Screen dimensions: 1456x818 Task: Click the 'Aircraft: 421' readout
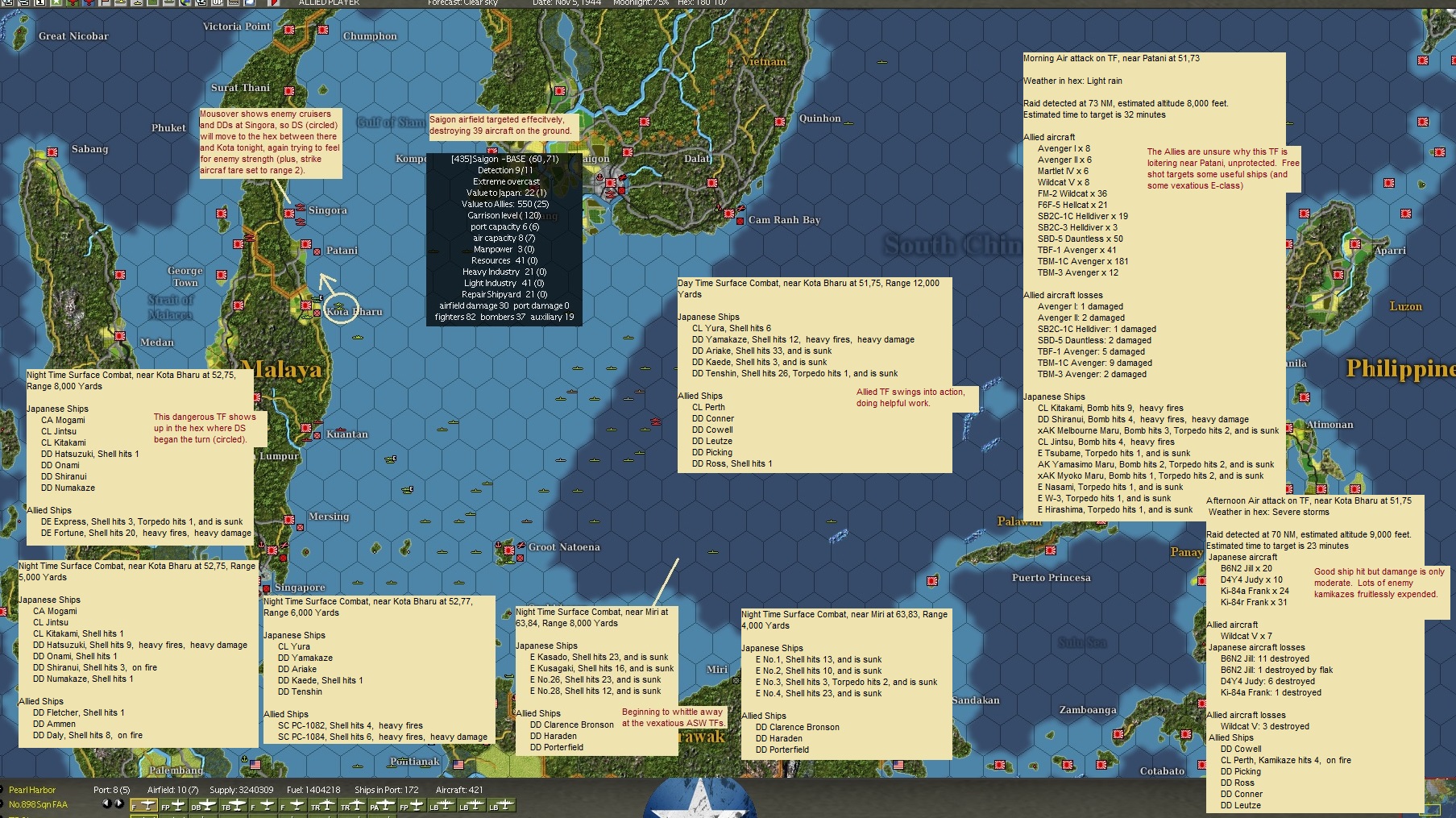point(459,790)
